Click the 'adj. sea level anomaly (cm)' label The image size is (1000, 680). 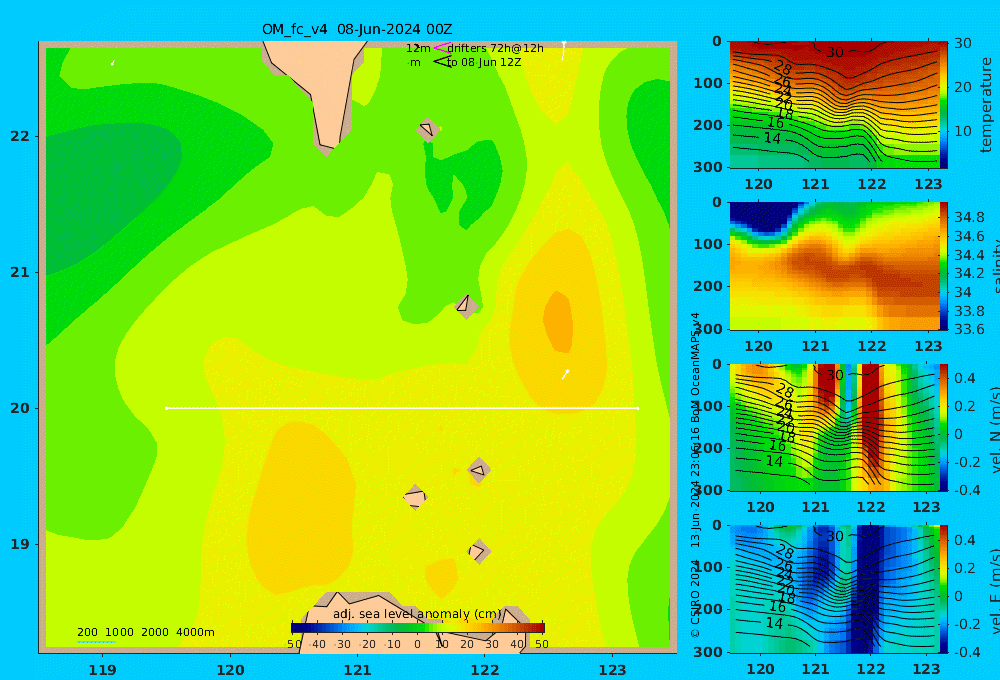[x=417, y=614]
